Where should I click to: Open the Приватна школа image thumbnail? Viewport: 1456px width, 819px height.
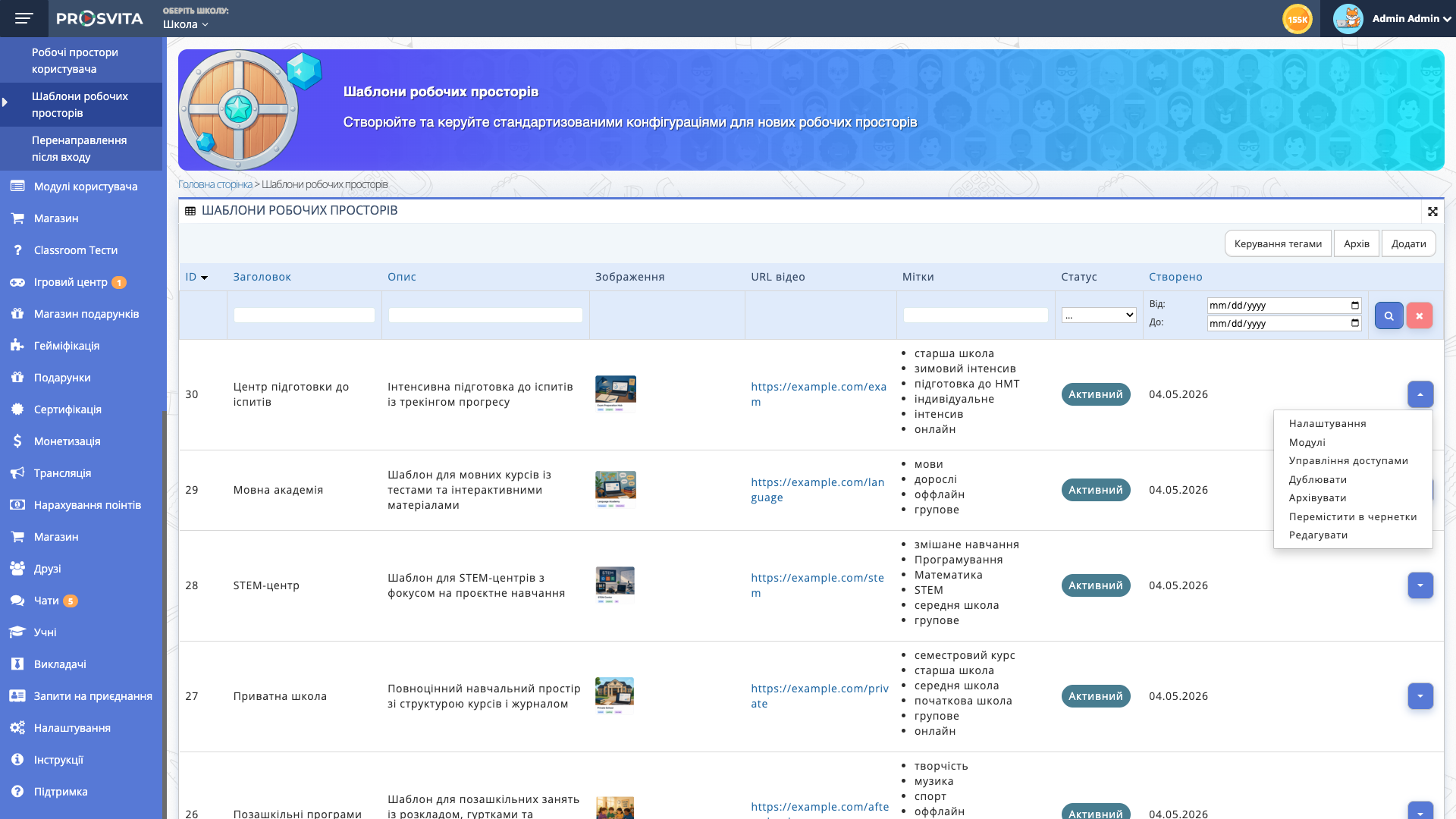(x=614, y=695)
